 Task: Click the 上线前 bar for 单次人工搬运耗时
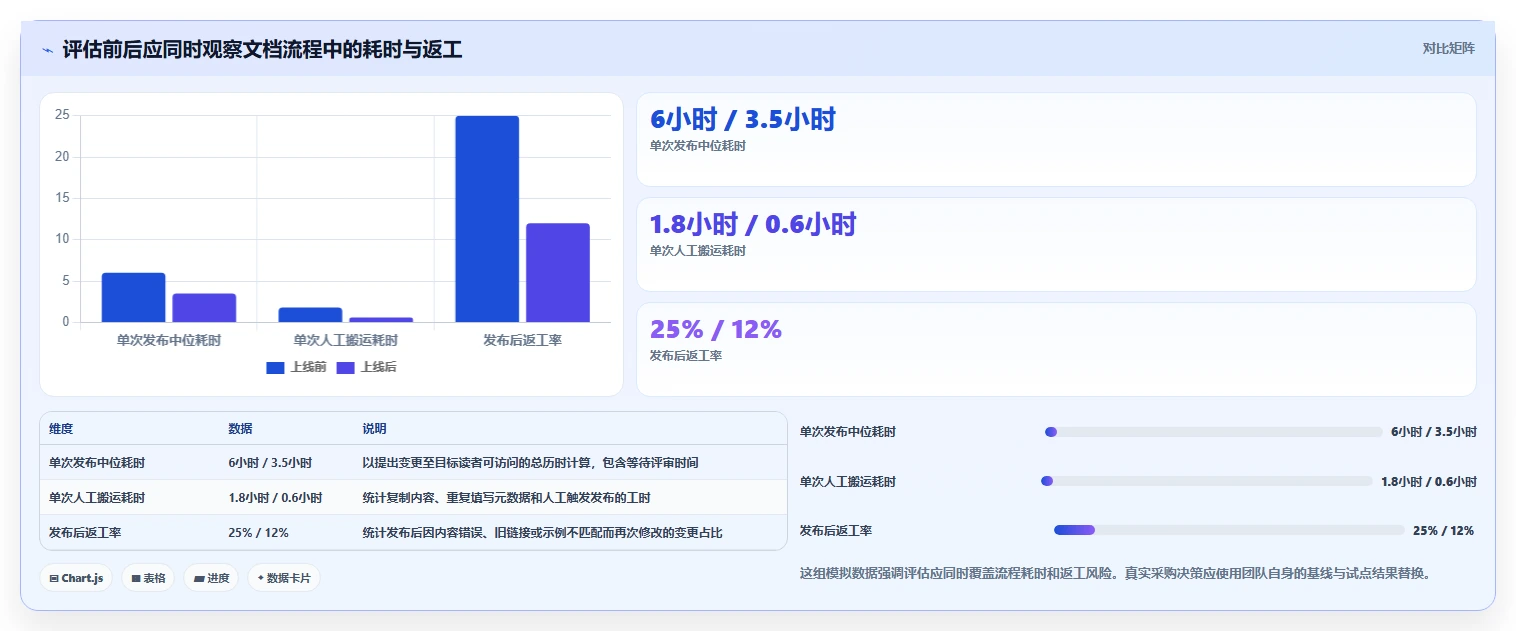pyautogui.click(x=310, y=315)
